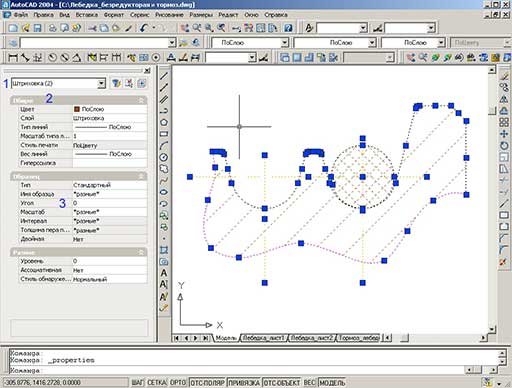
Task: Open the dimension style dropdown in dimension toolbar
Action: (x=252, y=58)
